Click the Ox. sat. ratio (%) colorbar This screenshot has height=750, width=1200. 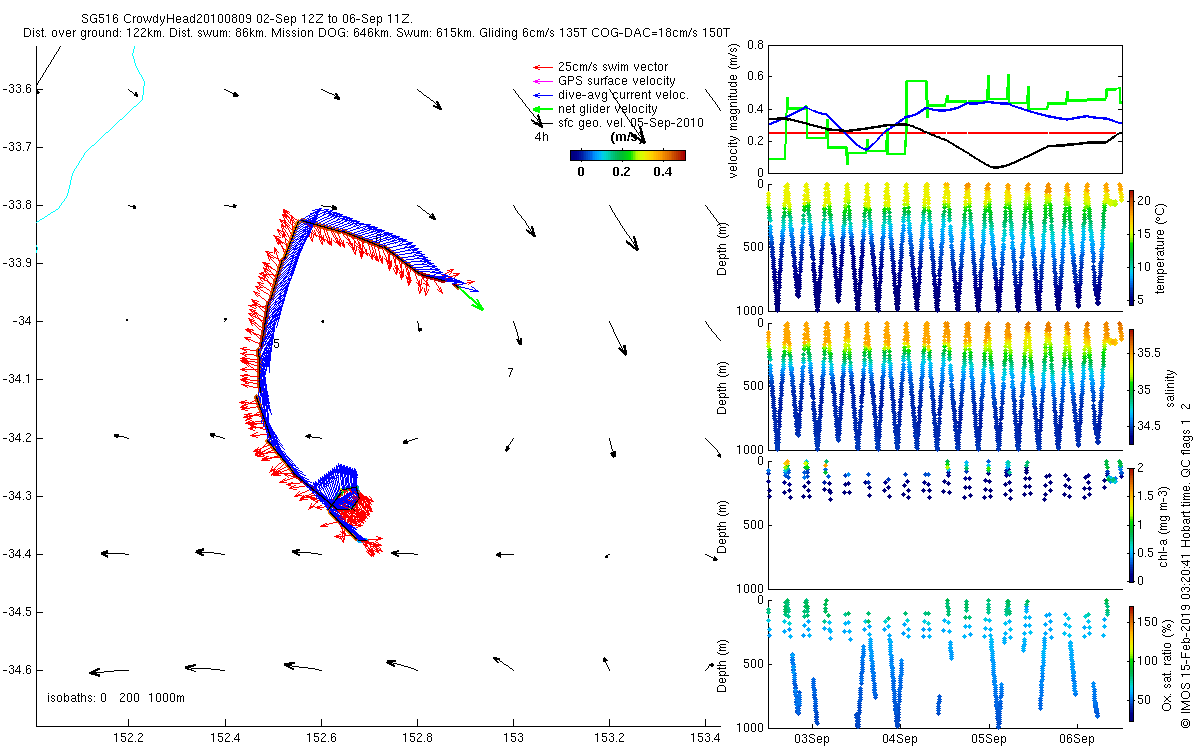point(1131,664)
